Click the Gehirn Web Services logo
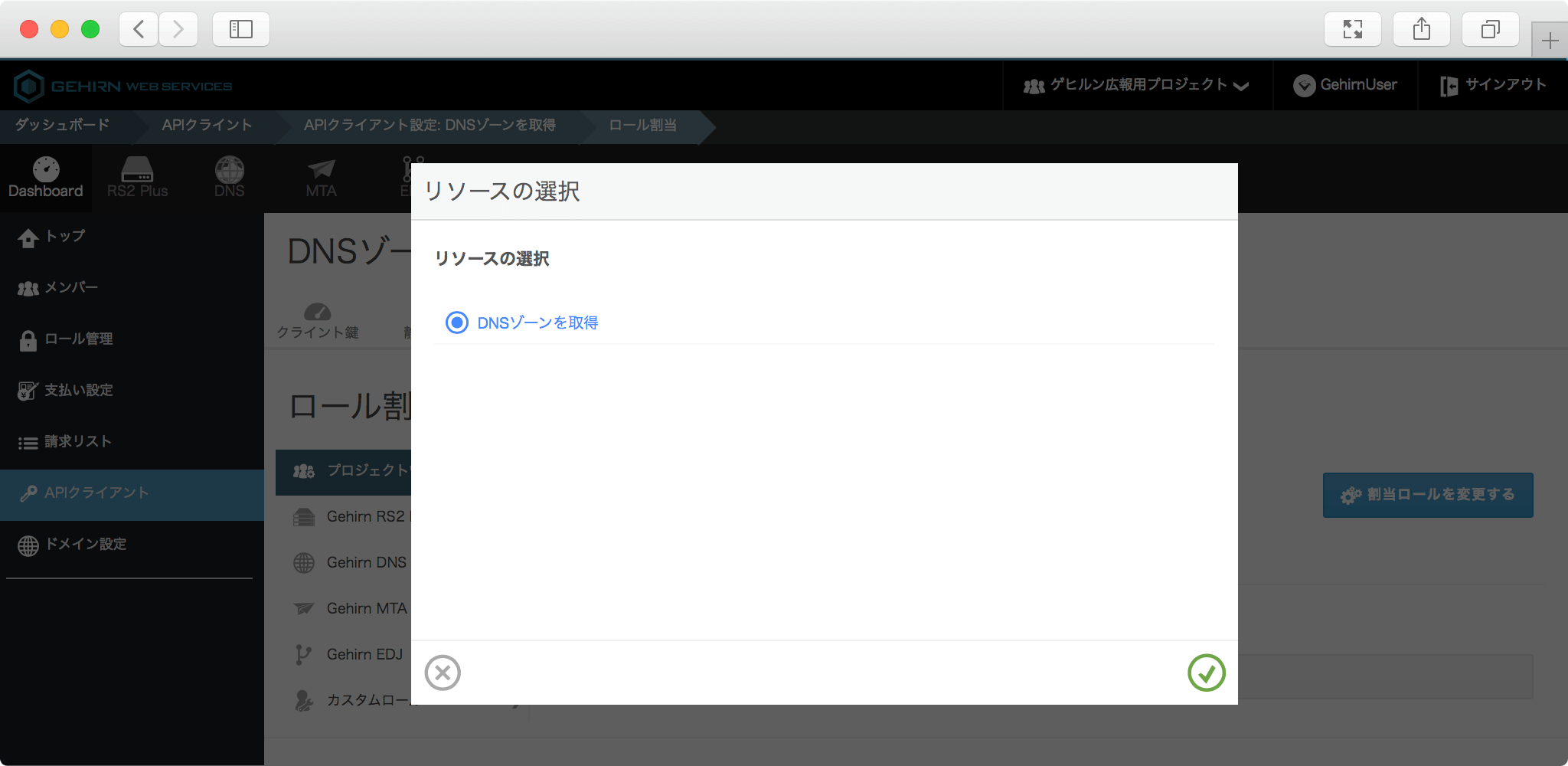The width and height of the screenshot is (1568, 766). pyautogui.click(x=123, y=86)
